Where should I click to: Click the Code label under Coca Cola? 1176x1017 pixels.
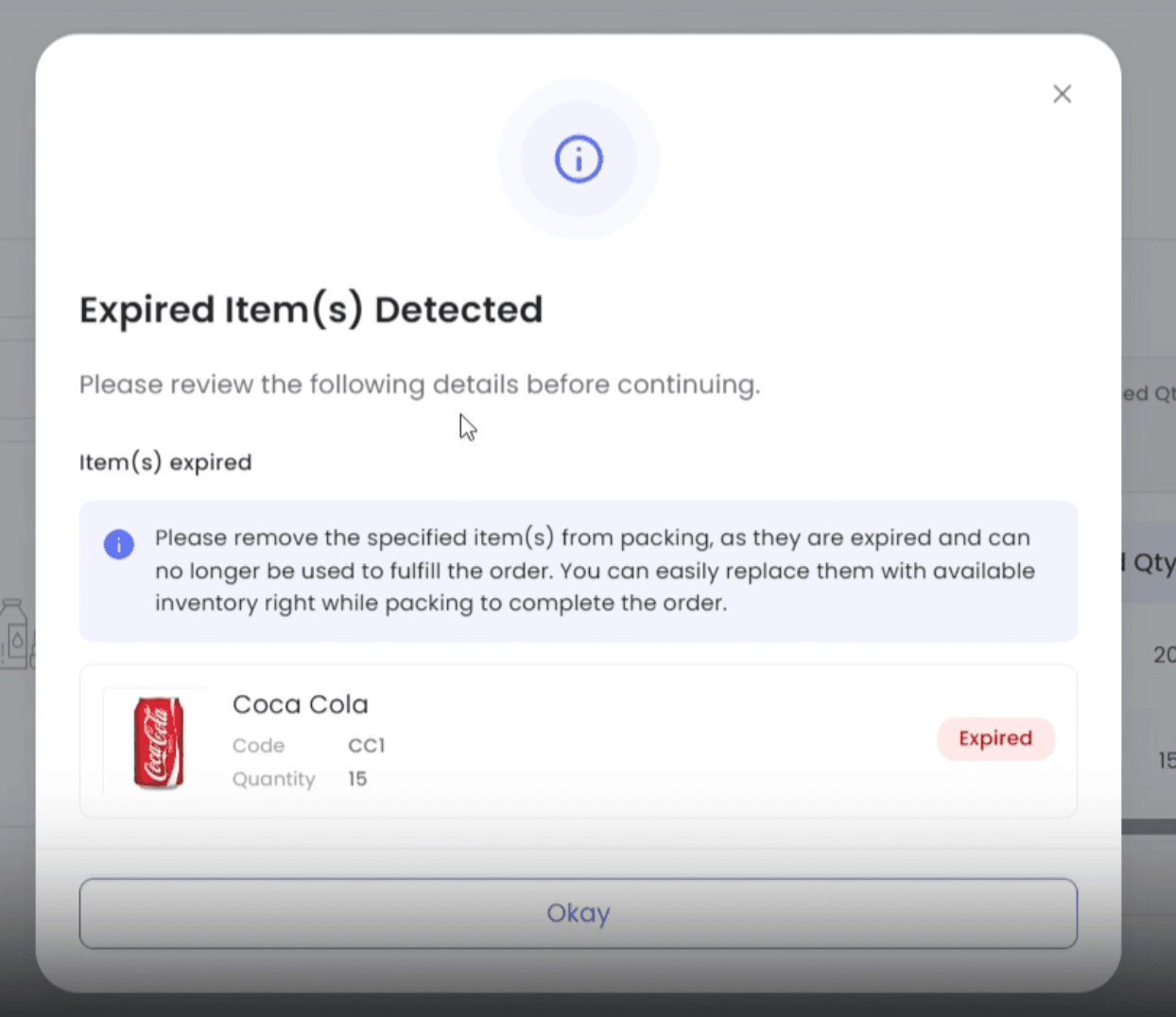258,746
